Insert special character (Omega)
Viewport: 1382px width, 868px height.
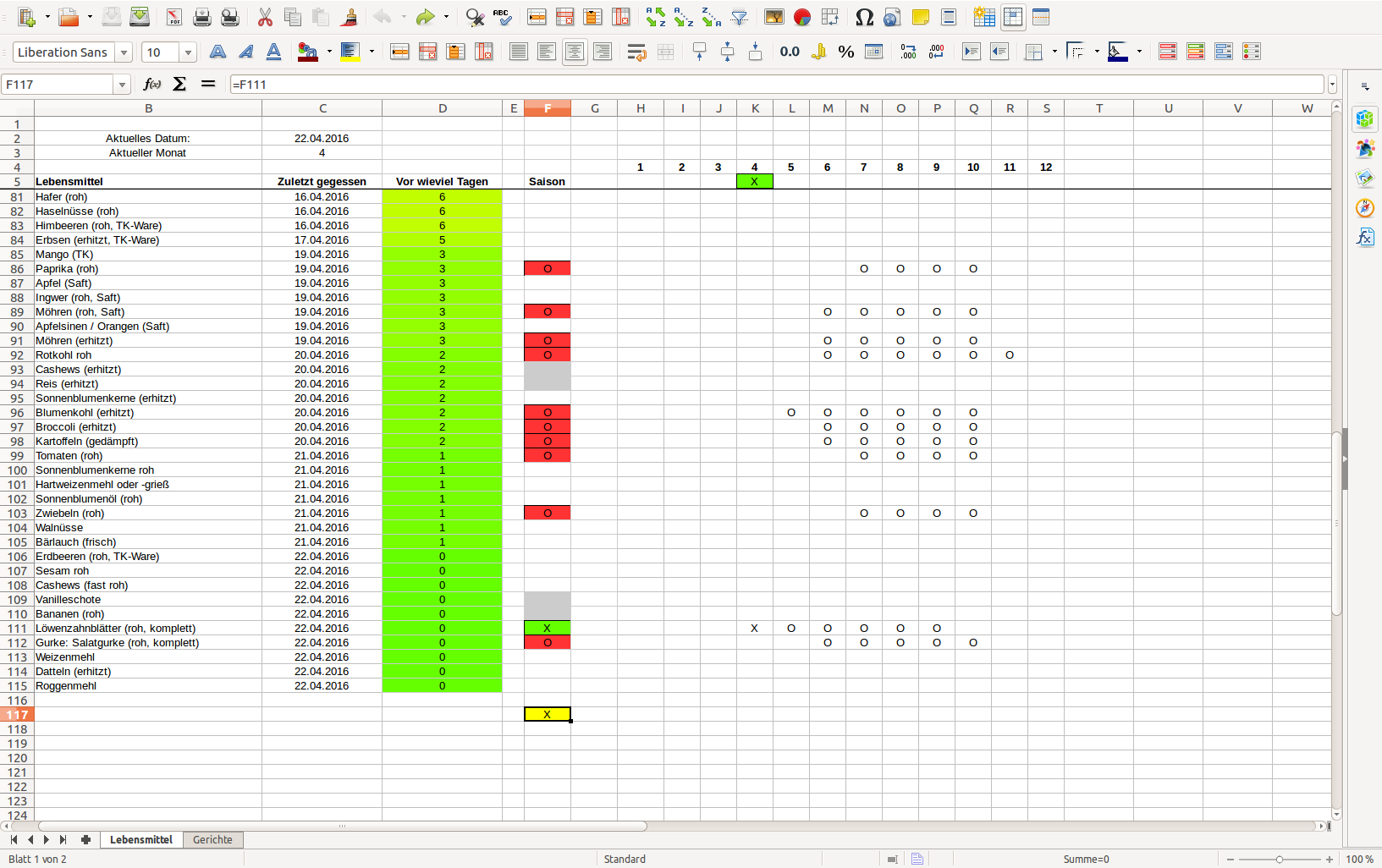click(x=864, y=17)
